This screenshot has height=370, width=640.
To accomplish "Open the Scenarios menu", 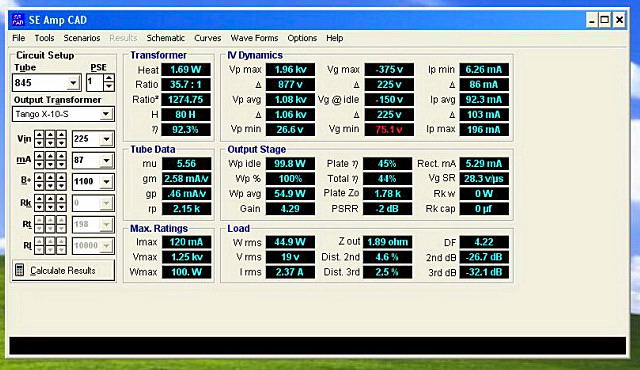I will tap(82, 38).
